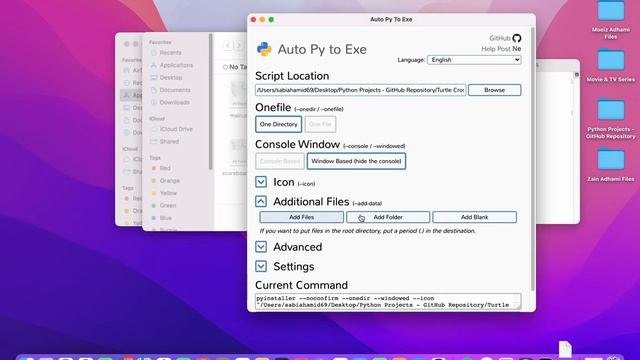Expand the Advanced section
640x360 pixels.
click(261, 247)
